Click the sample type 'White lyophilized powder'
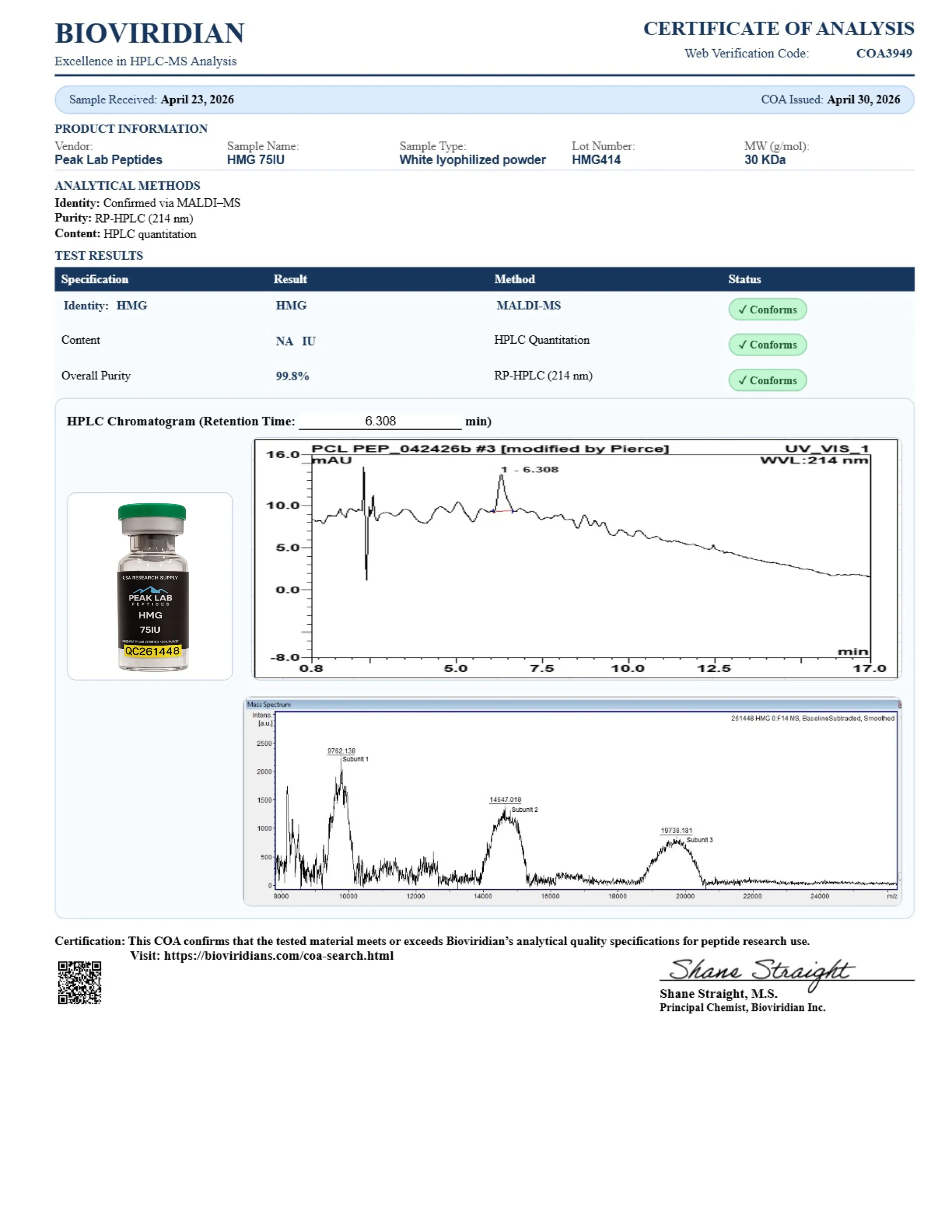The image size is (952, 1232). (472, 160)
